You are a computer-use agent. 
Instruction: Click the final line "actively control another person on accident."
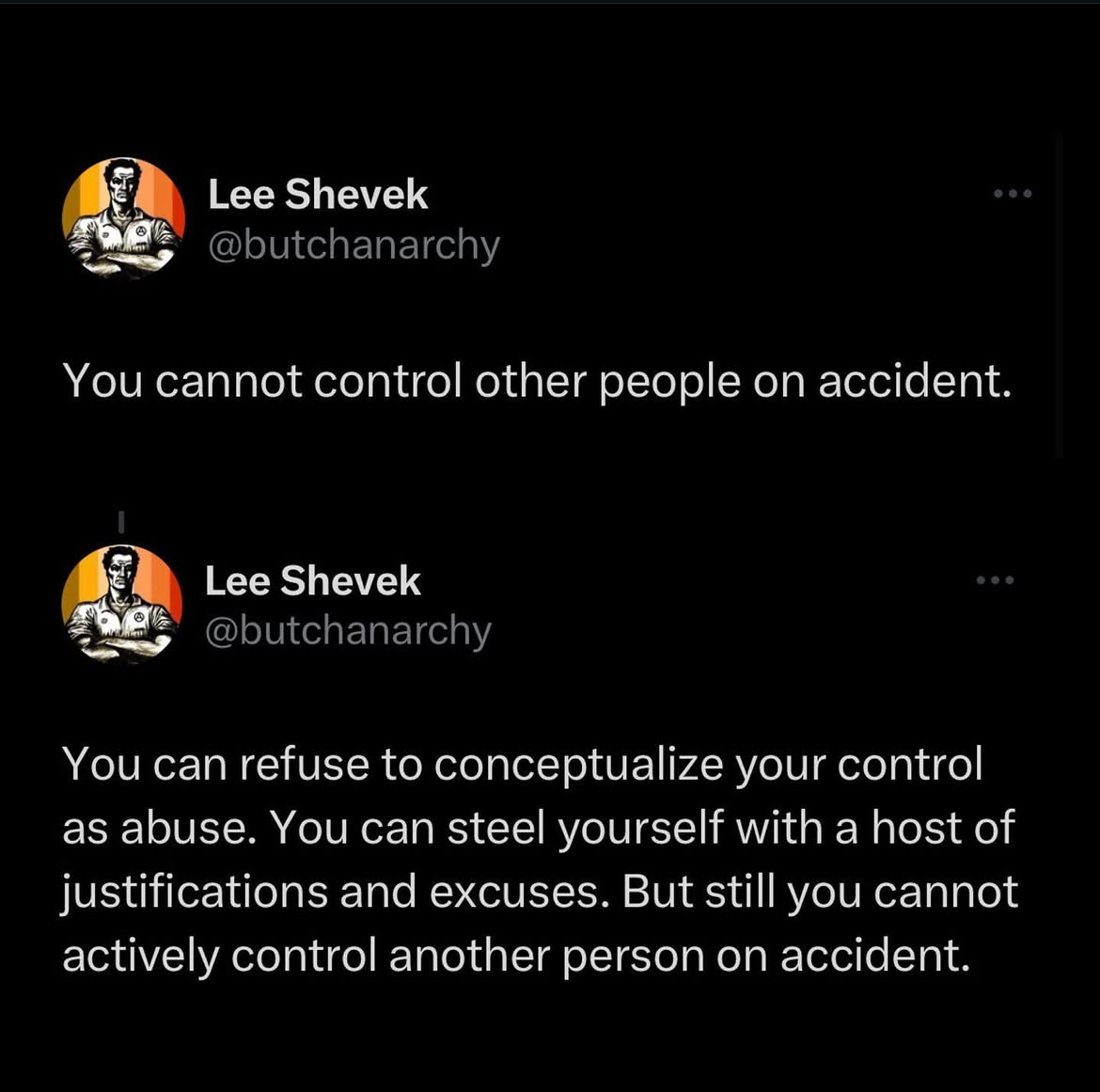tap(516, 956)
